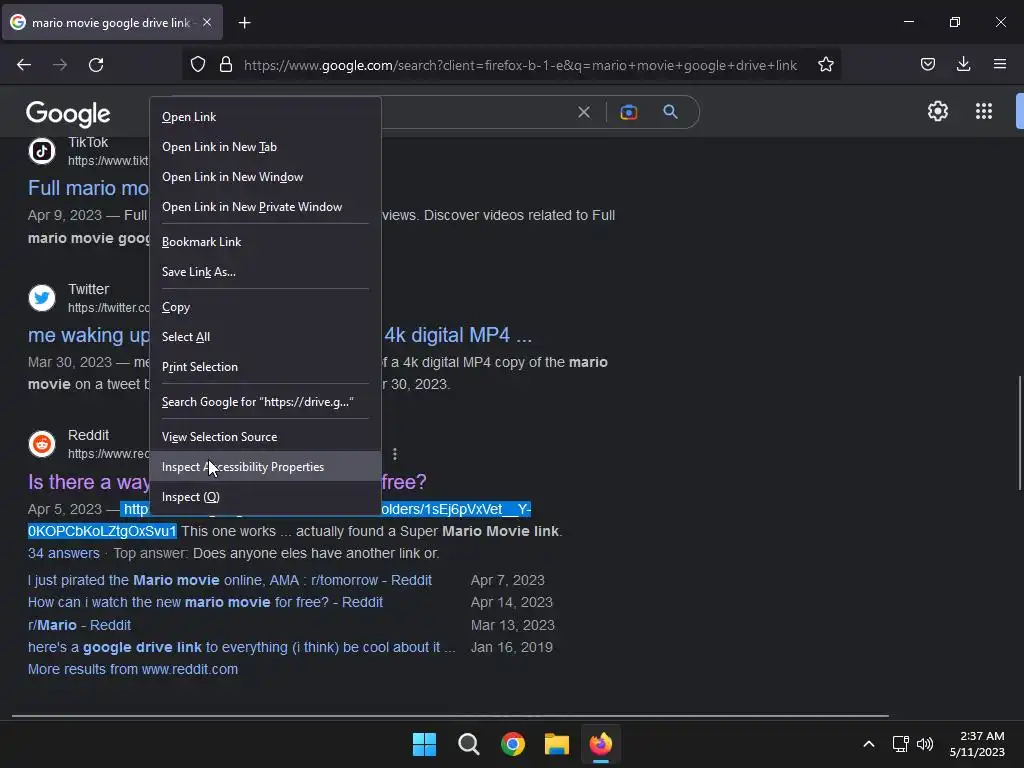This screenshot has width=1024, height=768.
Task: Select Save Link As... entry
Action: coord(265,272)
